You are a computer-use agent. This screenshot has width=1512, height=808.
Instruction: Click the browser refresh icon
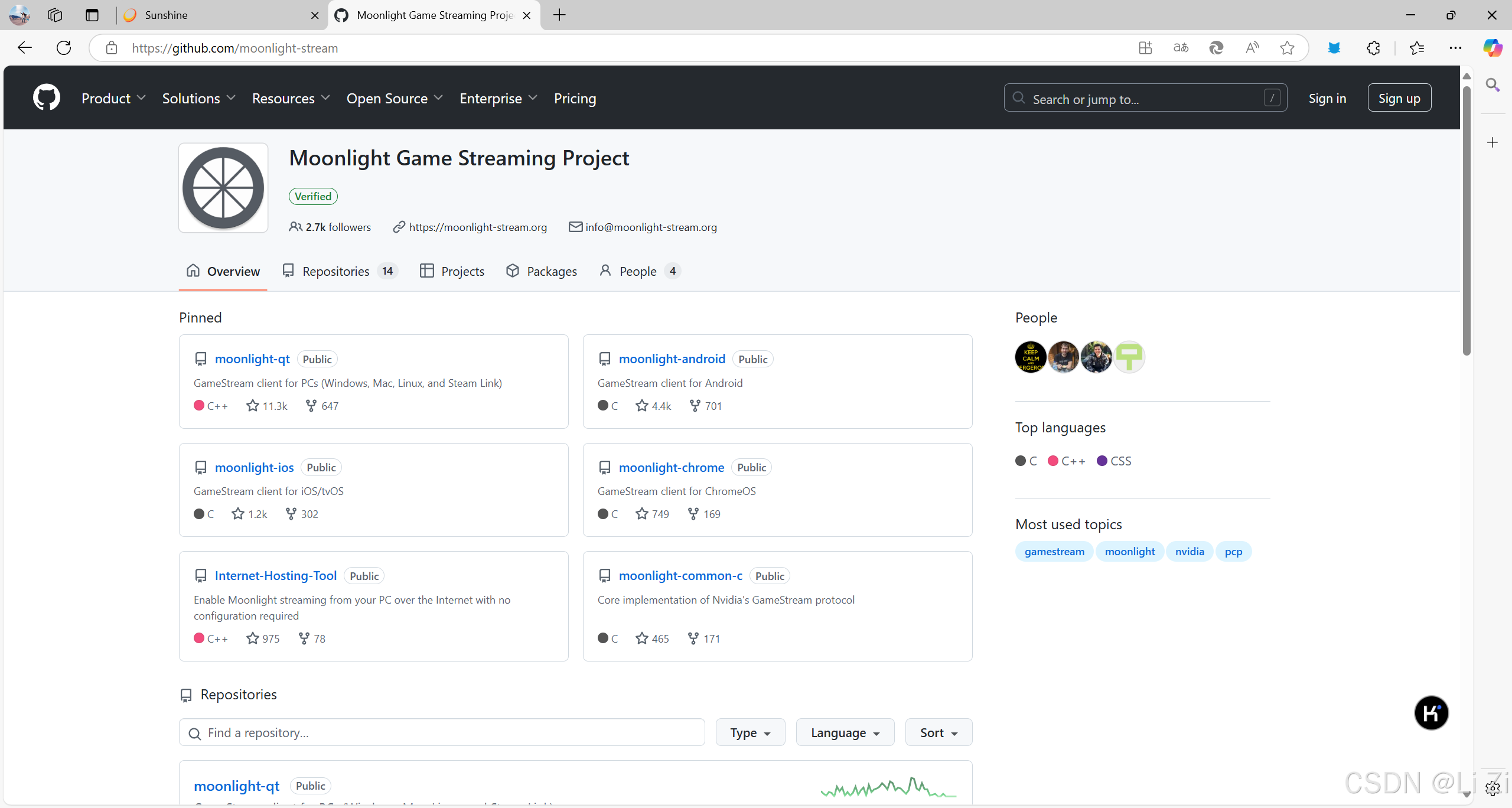64,48
